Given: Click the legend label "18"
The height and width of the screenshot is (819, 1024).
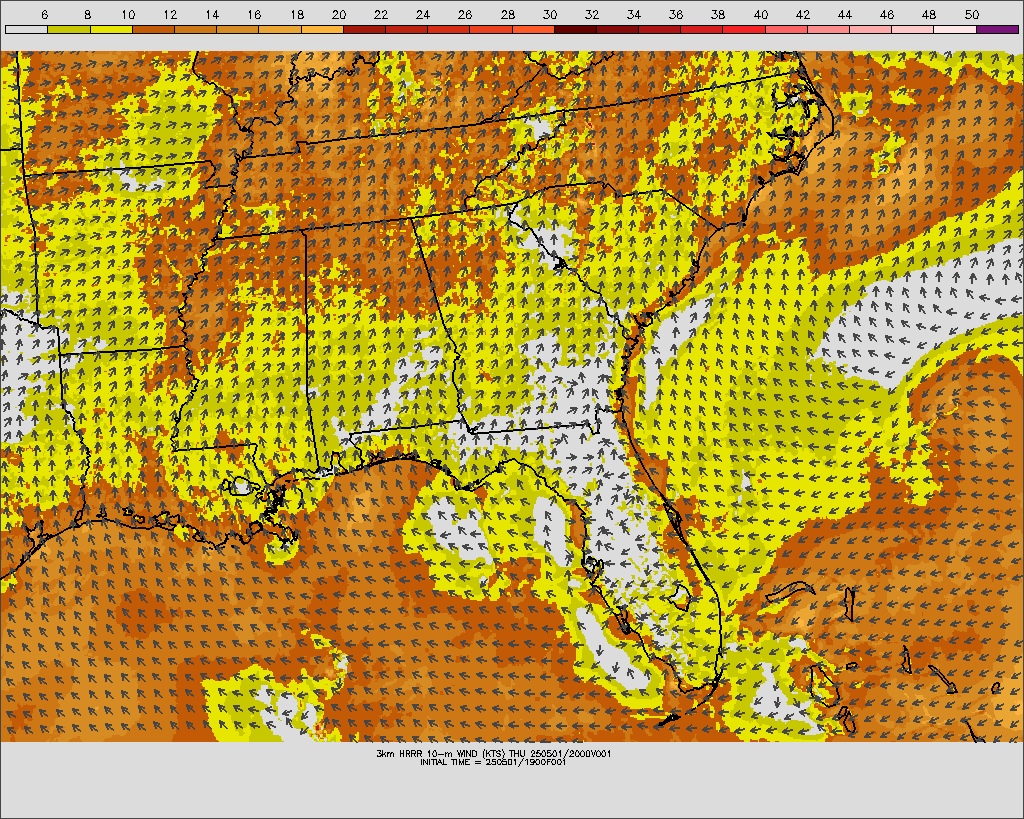Looking at the screenshot, I should coord(296,15).
